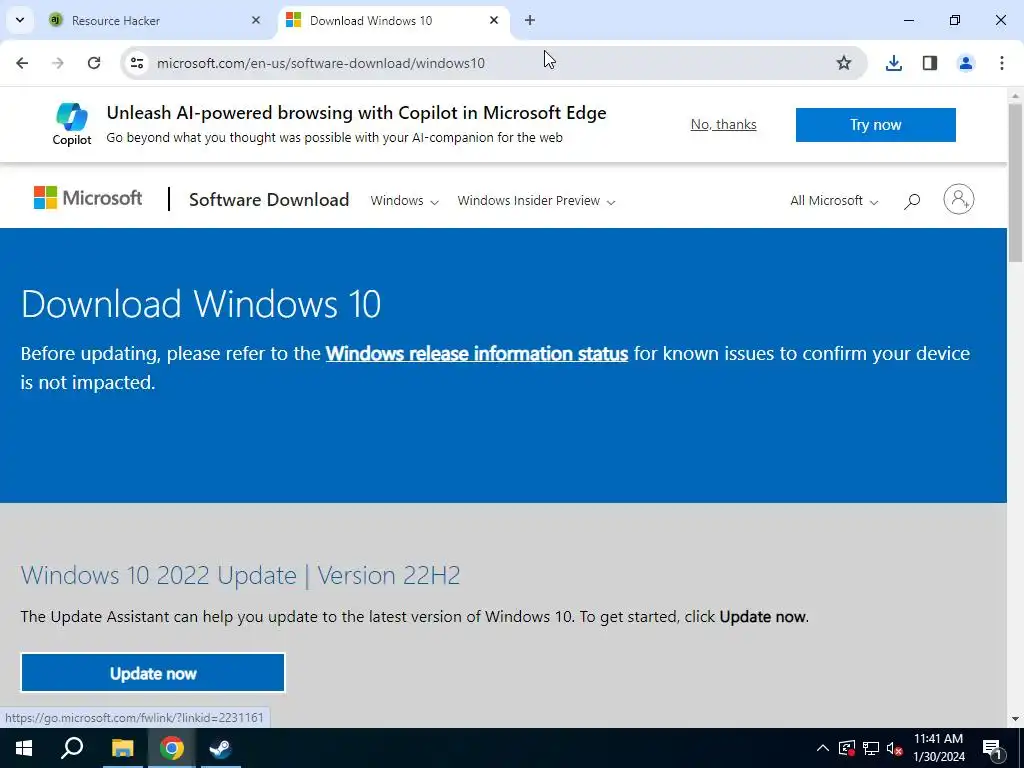Open the Software Download heading link
1024x768 pixels.
point(269,200)
